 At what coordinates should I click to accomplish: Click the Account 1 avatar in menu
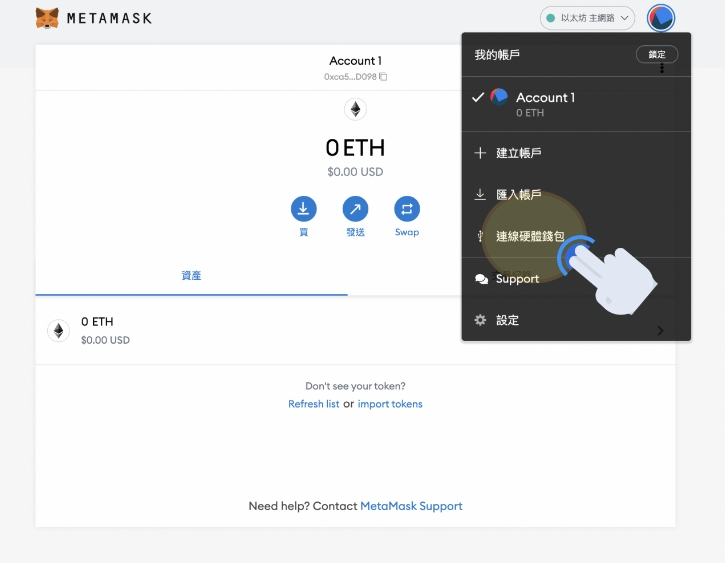pyautogui.click(x=499, y=97)
